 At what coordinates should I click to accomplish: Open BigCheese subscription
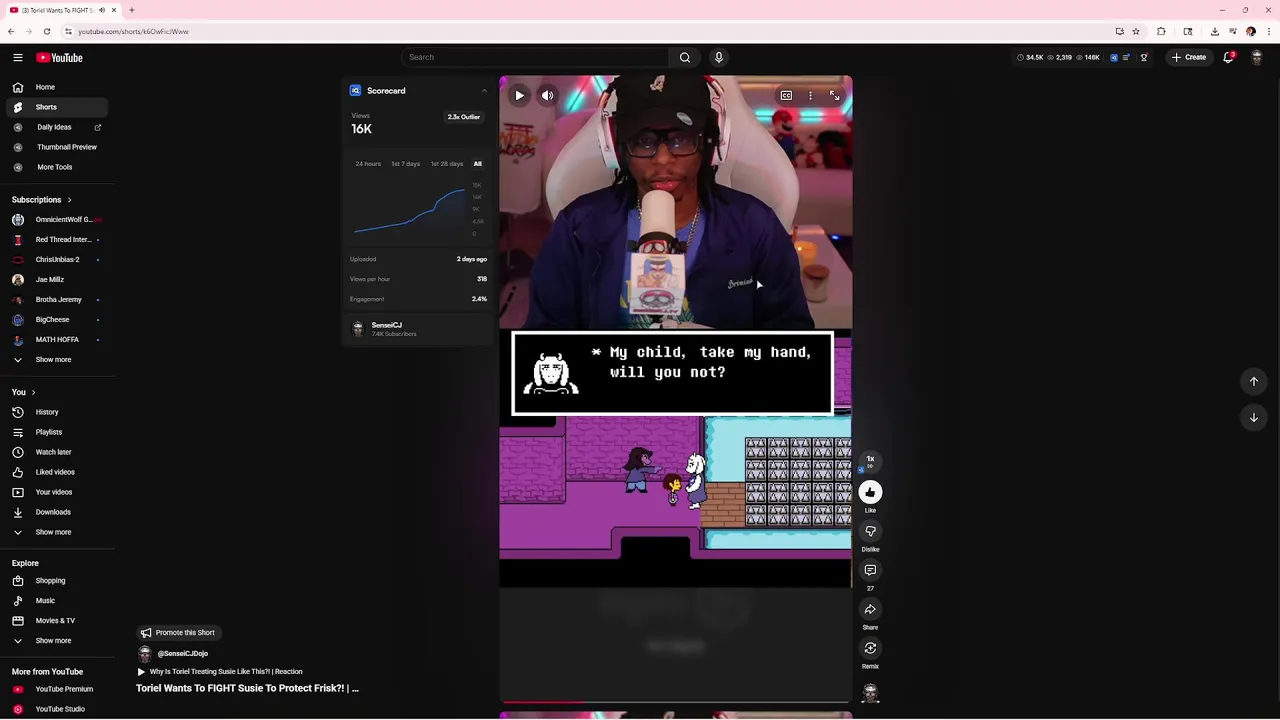pyautogui.click(x=58, y=320)
